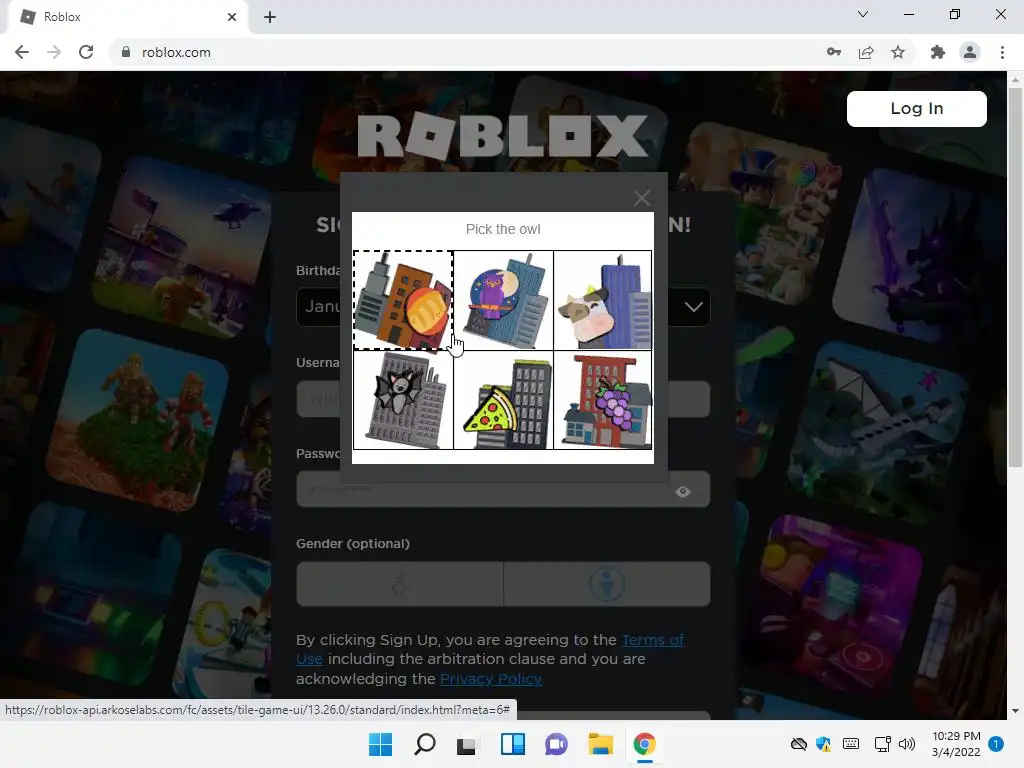The image size is (1024, 768).
Task: Open the Windows Start menu
Action: point(380,744)
